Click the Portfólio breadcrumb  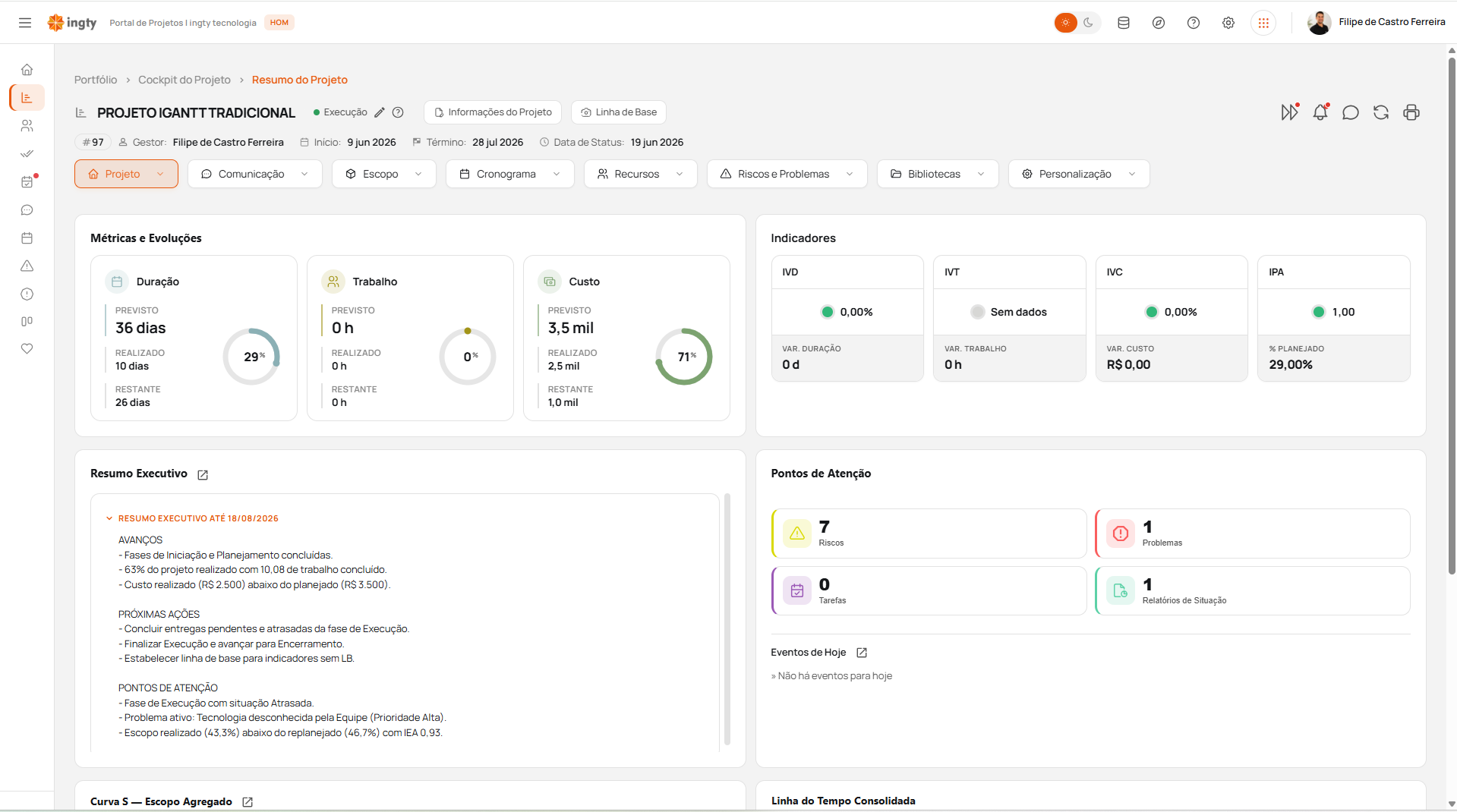tap(96, 80)
